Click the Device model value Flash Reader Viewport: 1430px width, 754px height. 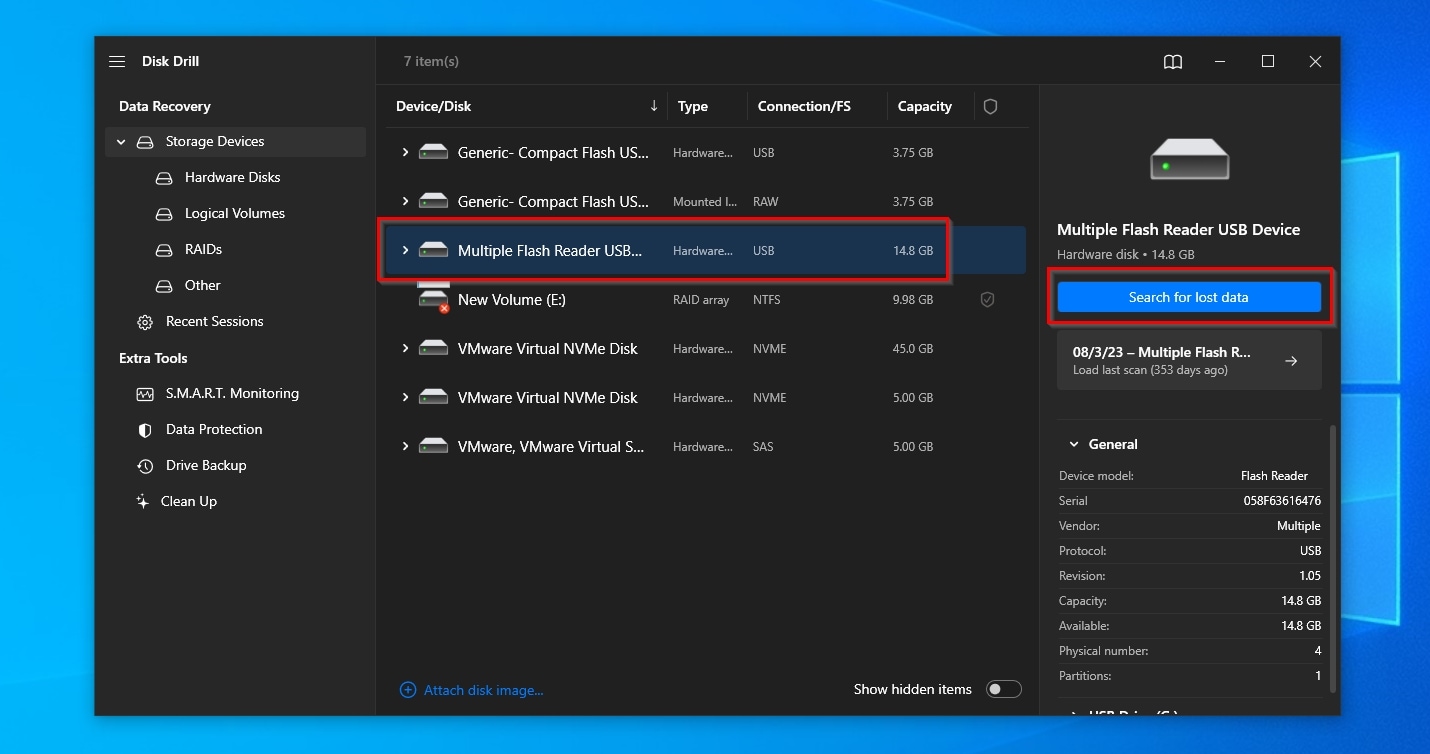click(1274, 476)
